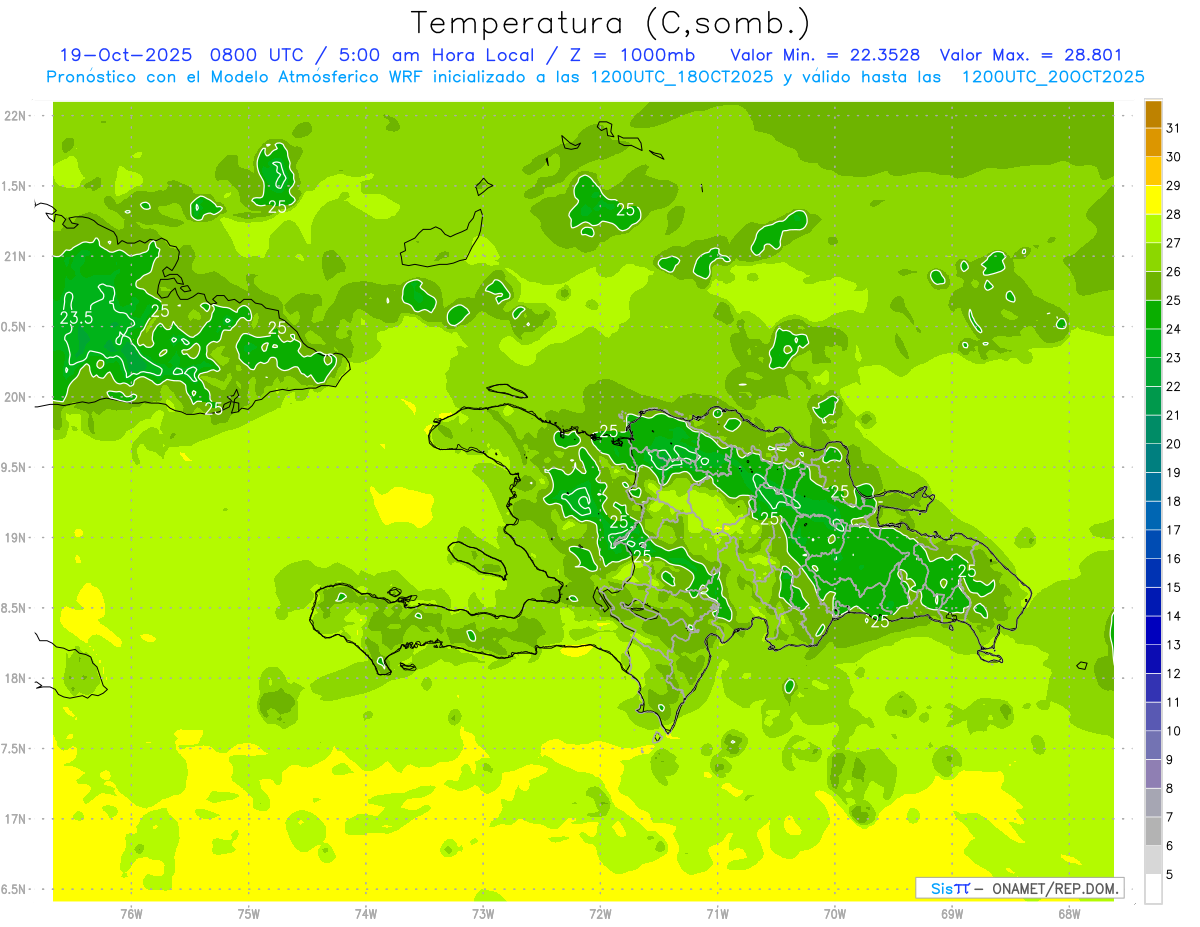
Task: Click the 17N latitude axis label
Action: (x=16, y=819)
